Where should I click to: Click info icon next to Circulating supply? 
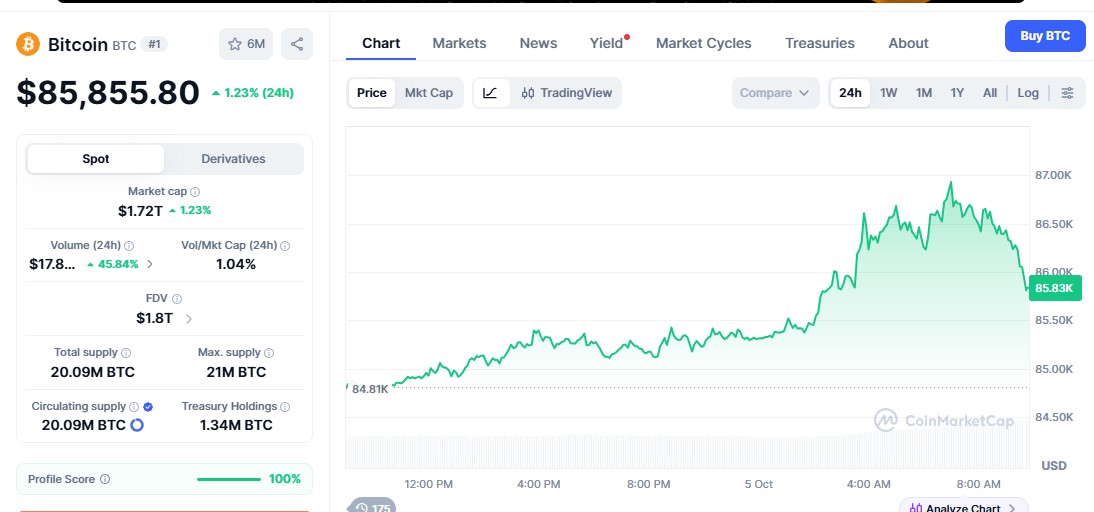pyautogui.click(x=133, y=406)
